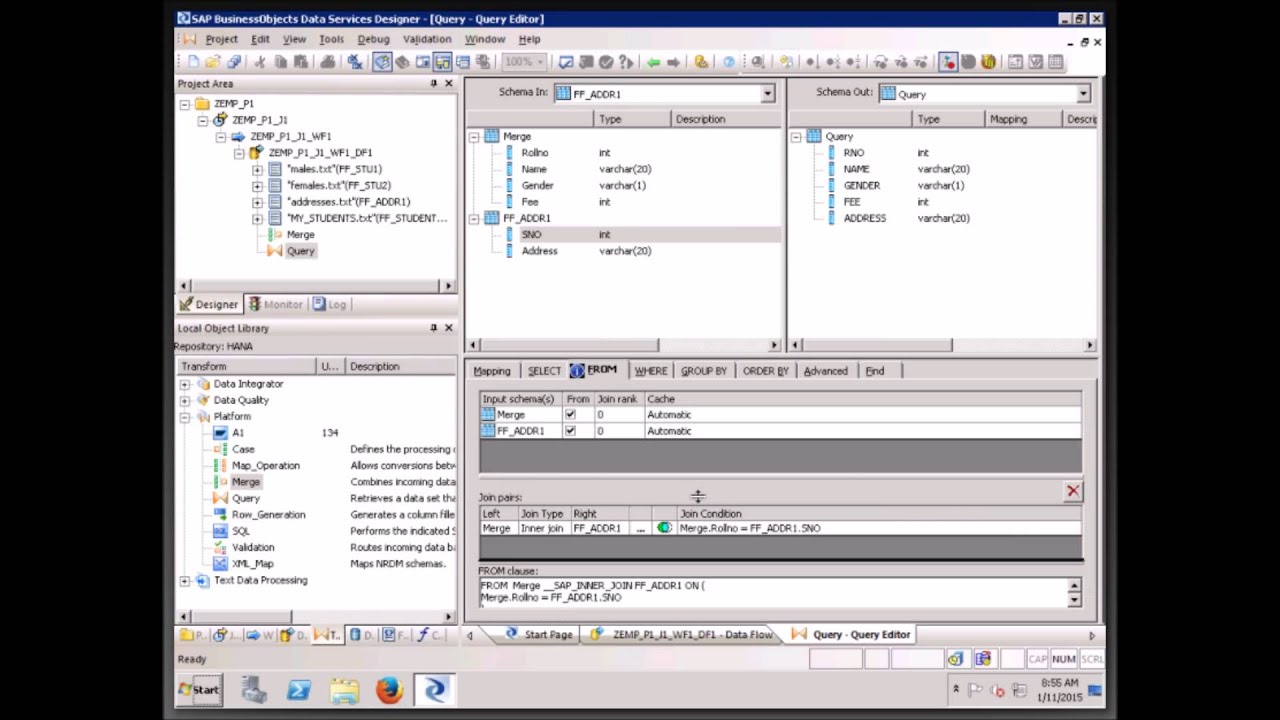Collapse the ZEMP_P1_J1_WF1_DF1 data flow node

tap(239, 153)
